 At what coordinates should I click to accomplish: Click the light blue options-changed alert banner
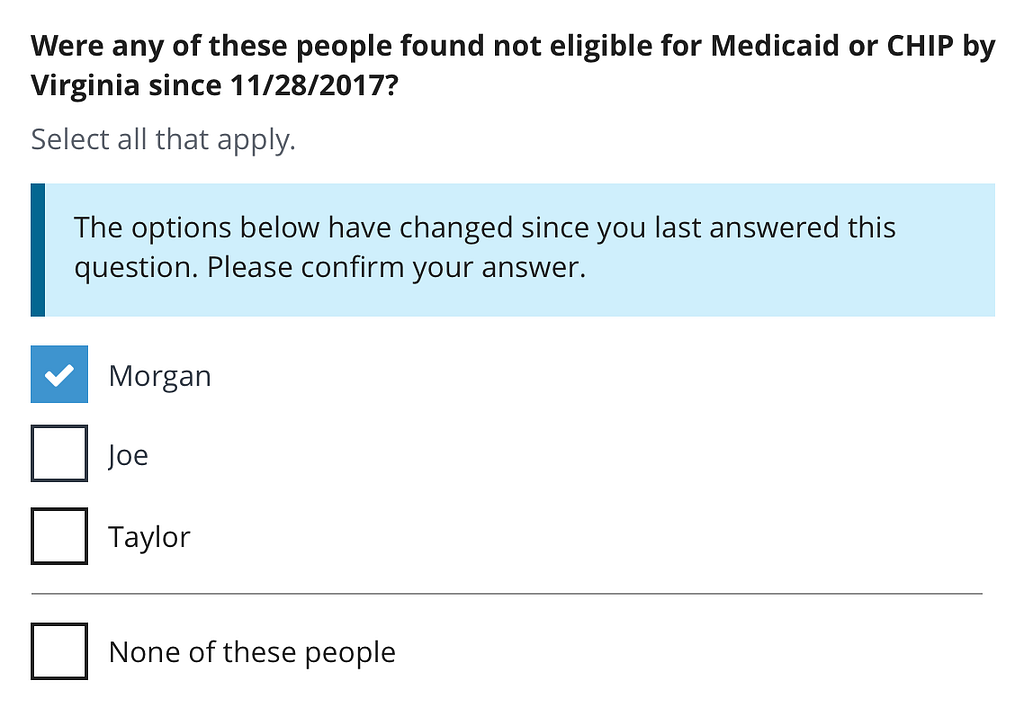click(x=513, y=250)
